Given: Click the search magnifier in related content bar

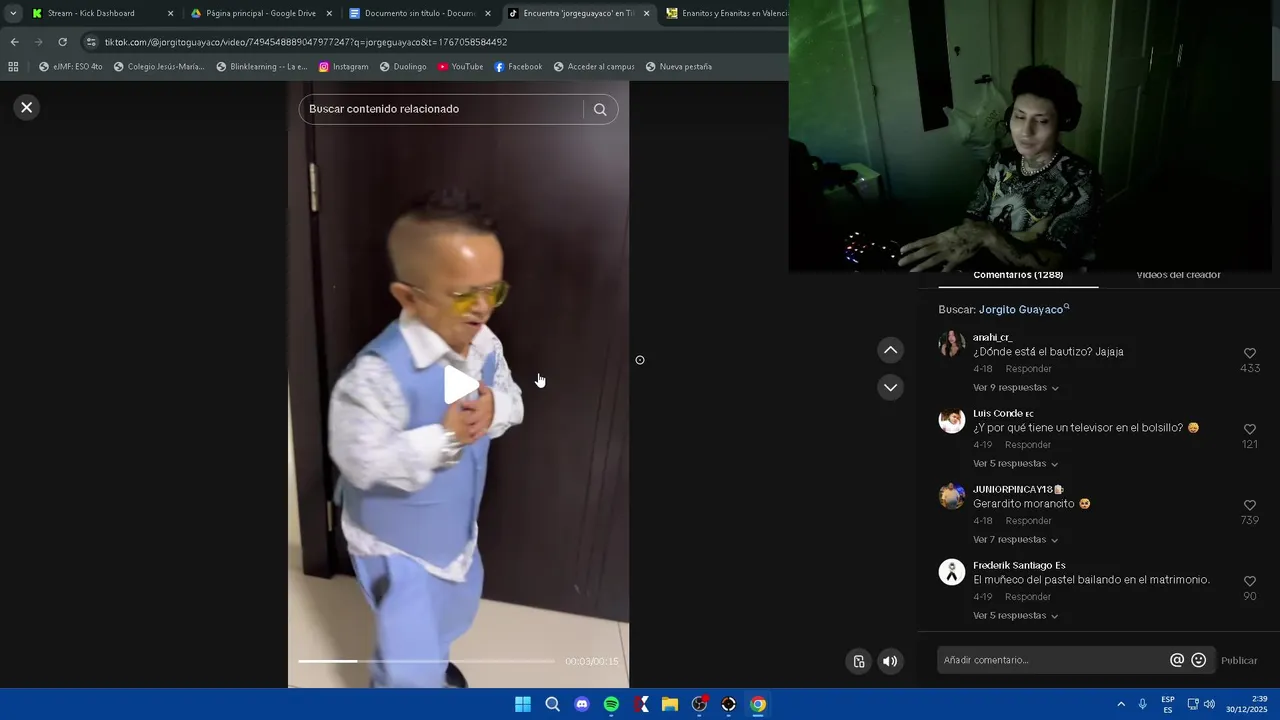Looking at the screenshot, I should (x=600, y=109).
